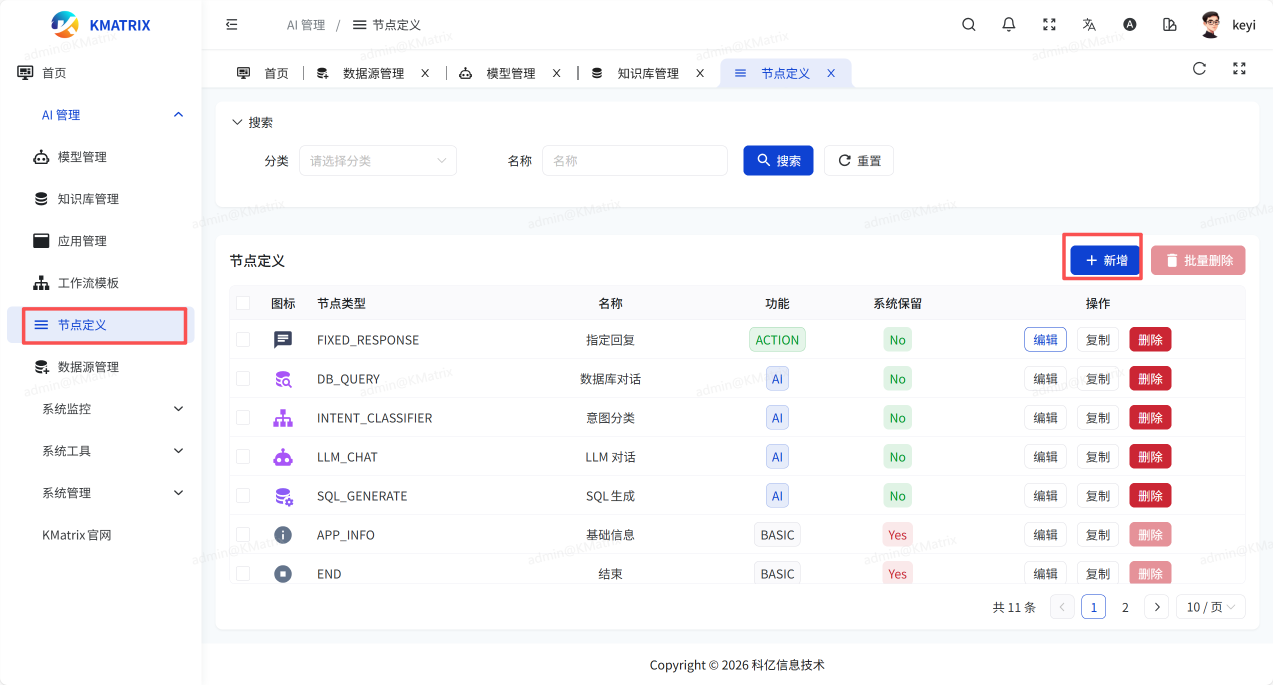Click the 新增 add button

click(x=1105, y=261)
